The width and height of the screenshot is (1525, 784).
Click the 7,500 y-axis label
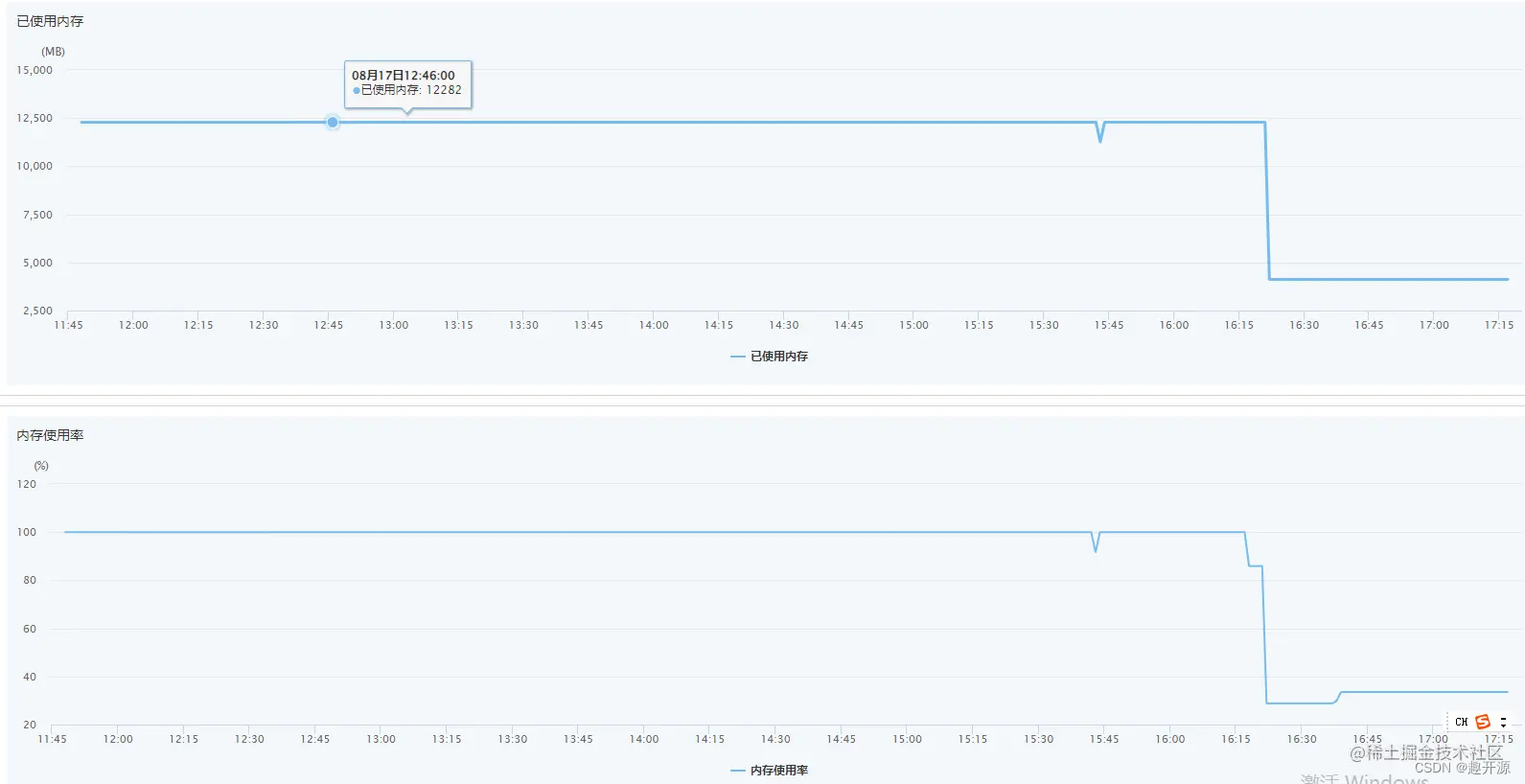tap(37, 215)
